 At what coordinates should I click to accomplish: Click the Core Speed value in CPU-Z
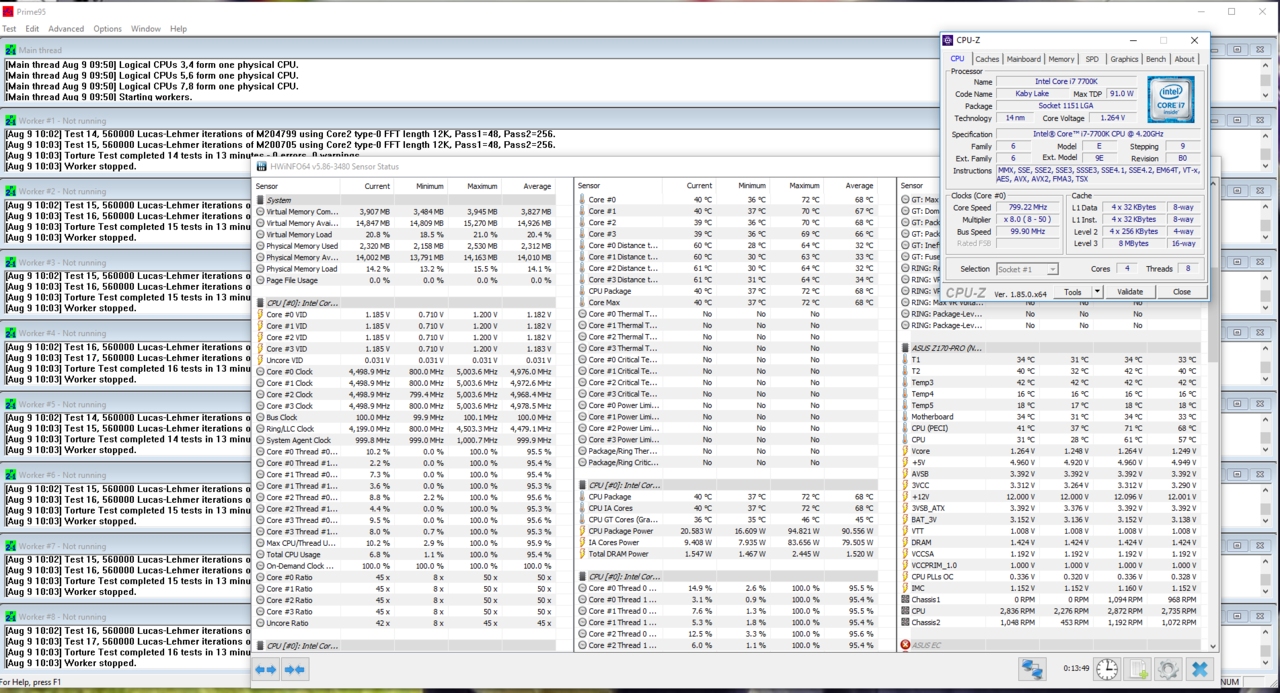[x=1029, y=208]
